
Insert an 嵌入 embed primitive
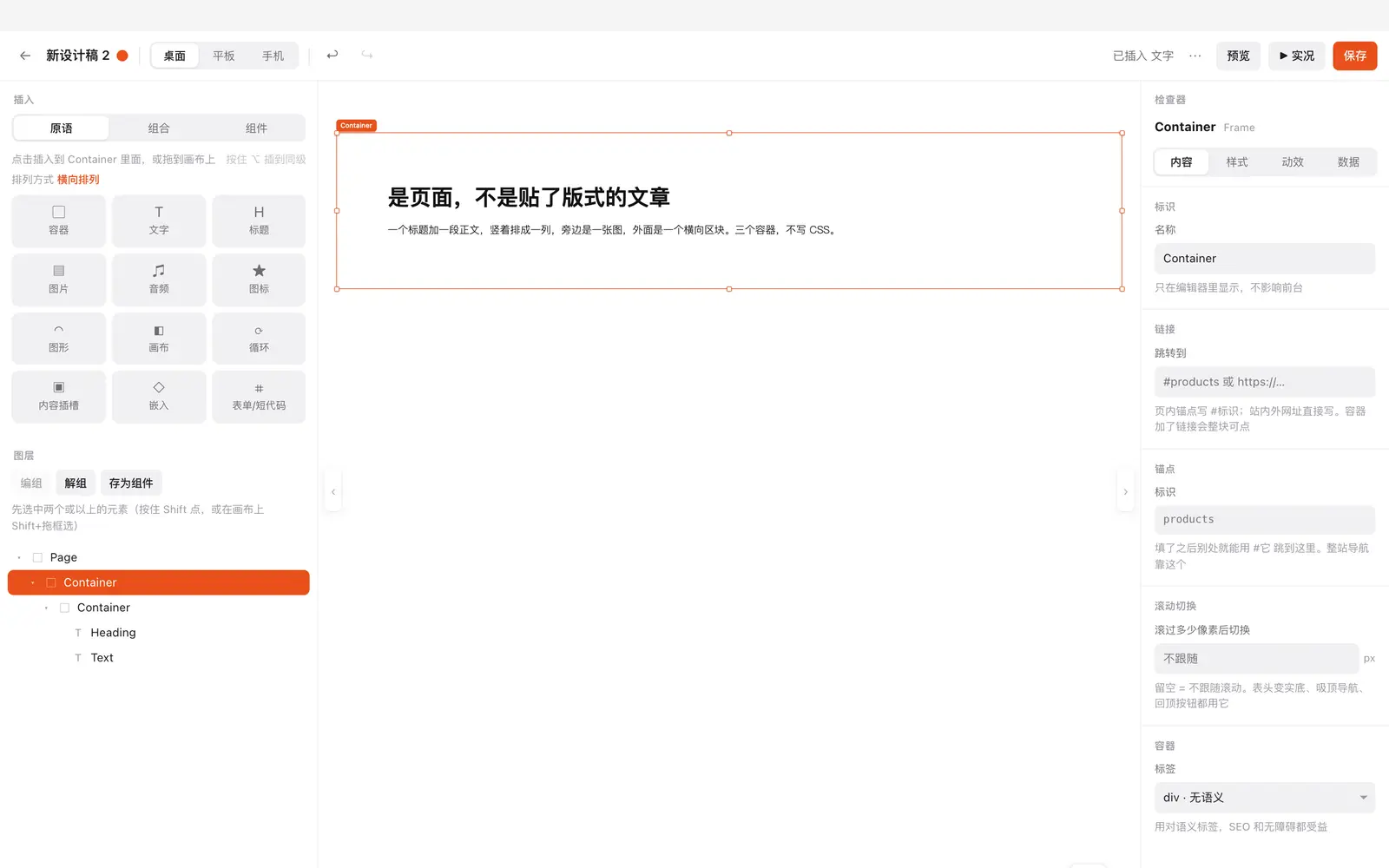click(x=159, y=397)
